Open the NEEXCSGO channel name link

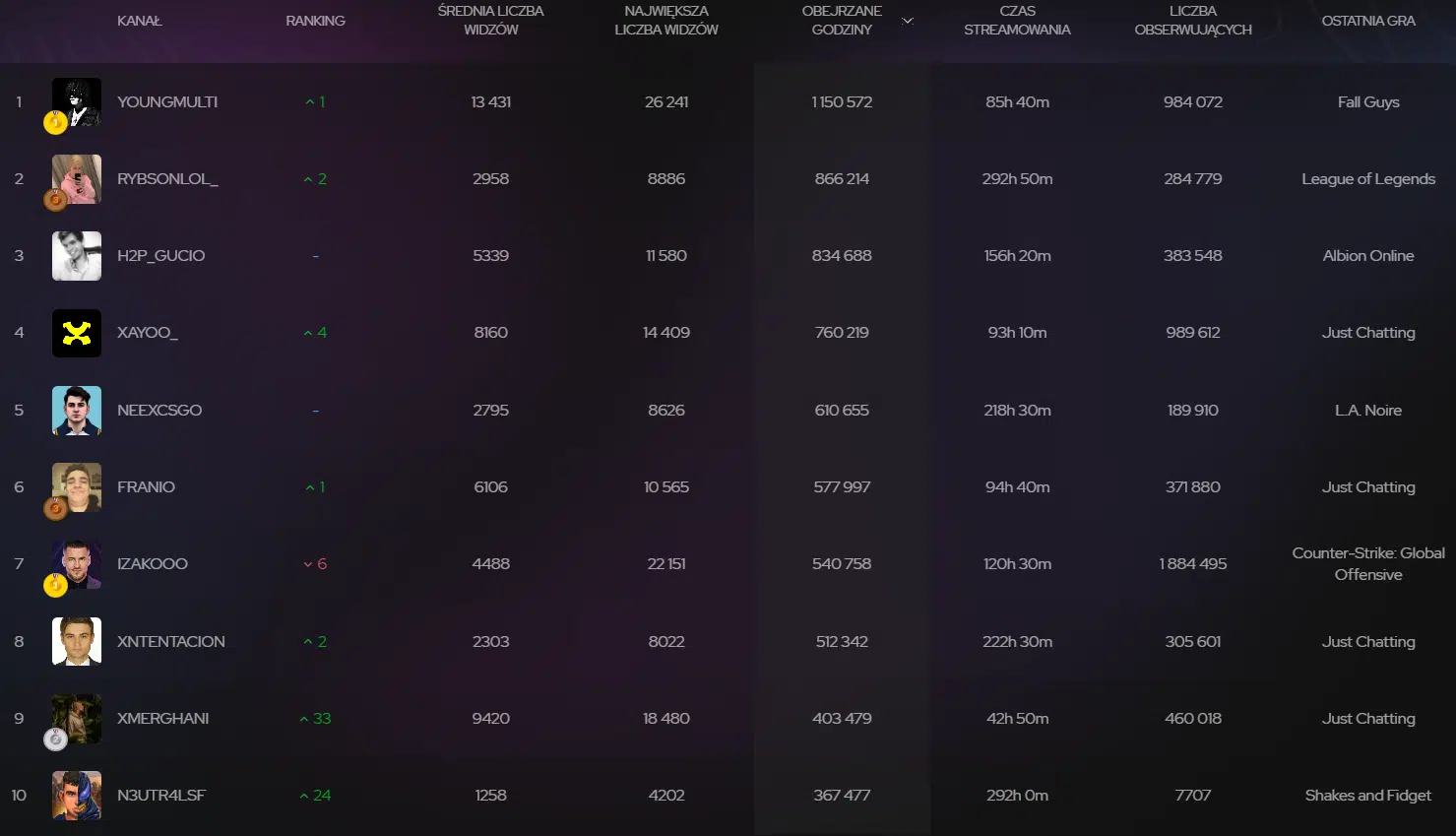pos(159,411)
